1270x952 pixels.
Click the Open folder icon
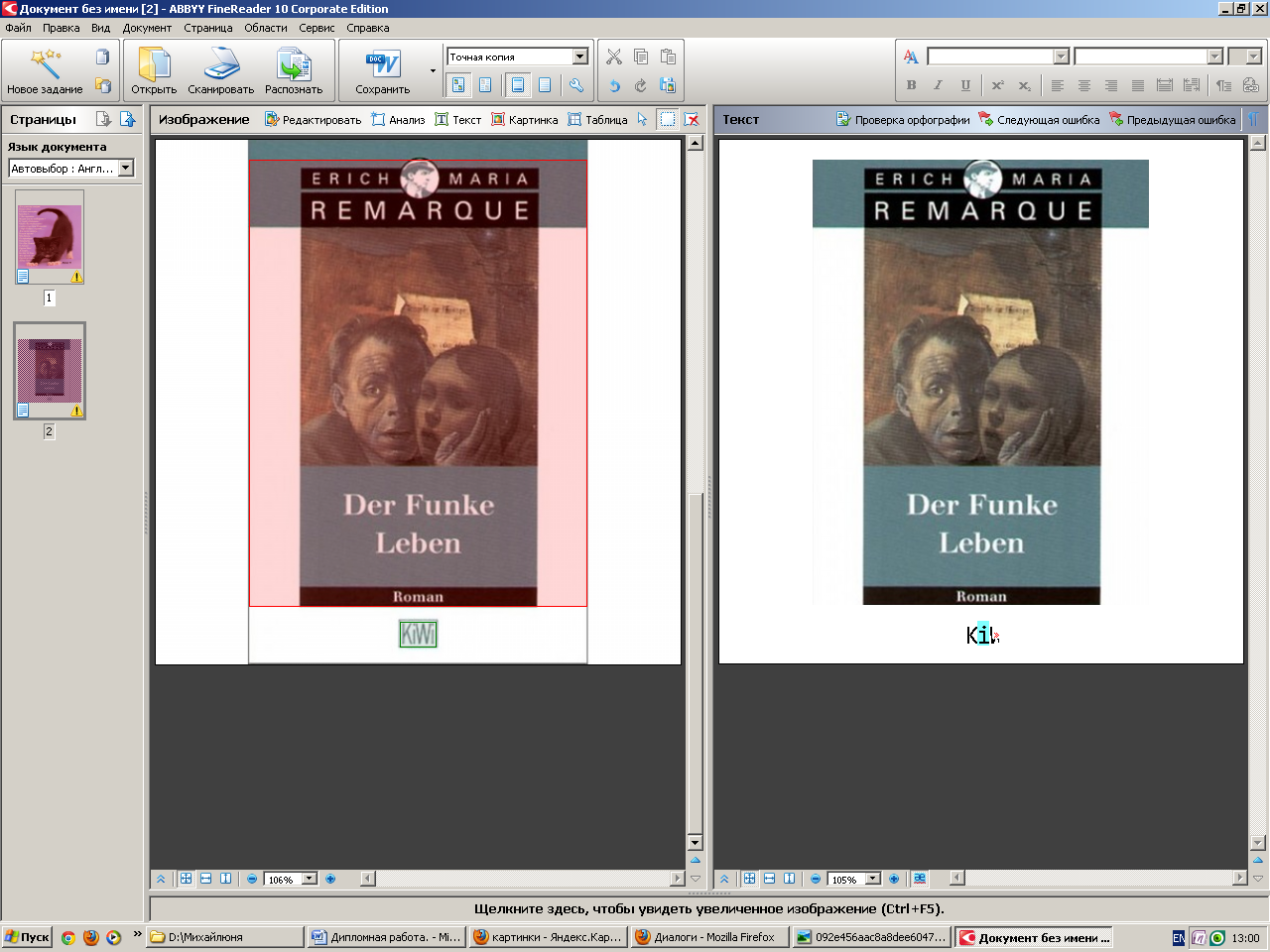pyautogui.click(x=154, y=63)
